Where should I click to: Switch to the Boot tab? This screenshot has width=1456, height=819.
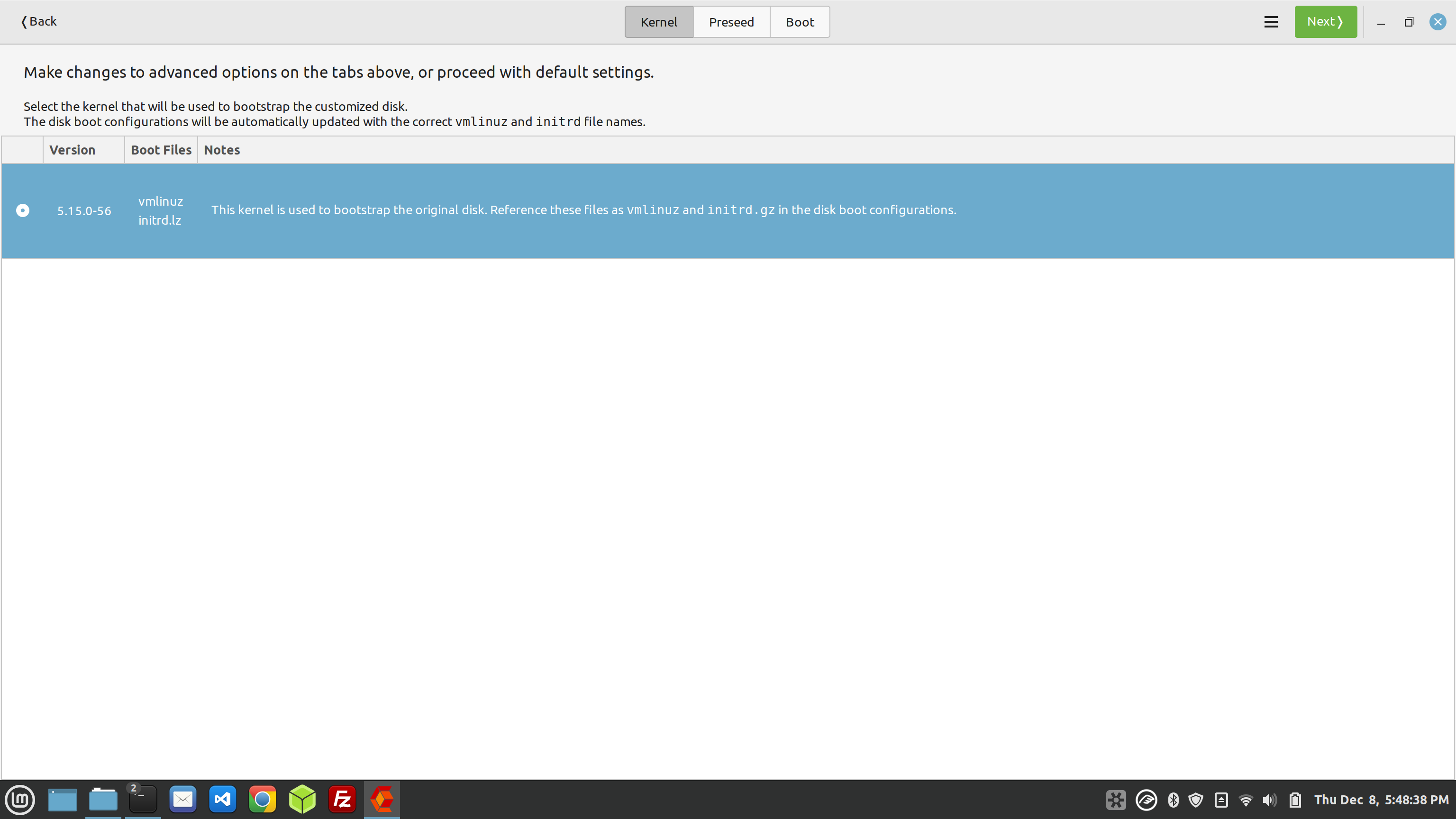tap(799, 21)
